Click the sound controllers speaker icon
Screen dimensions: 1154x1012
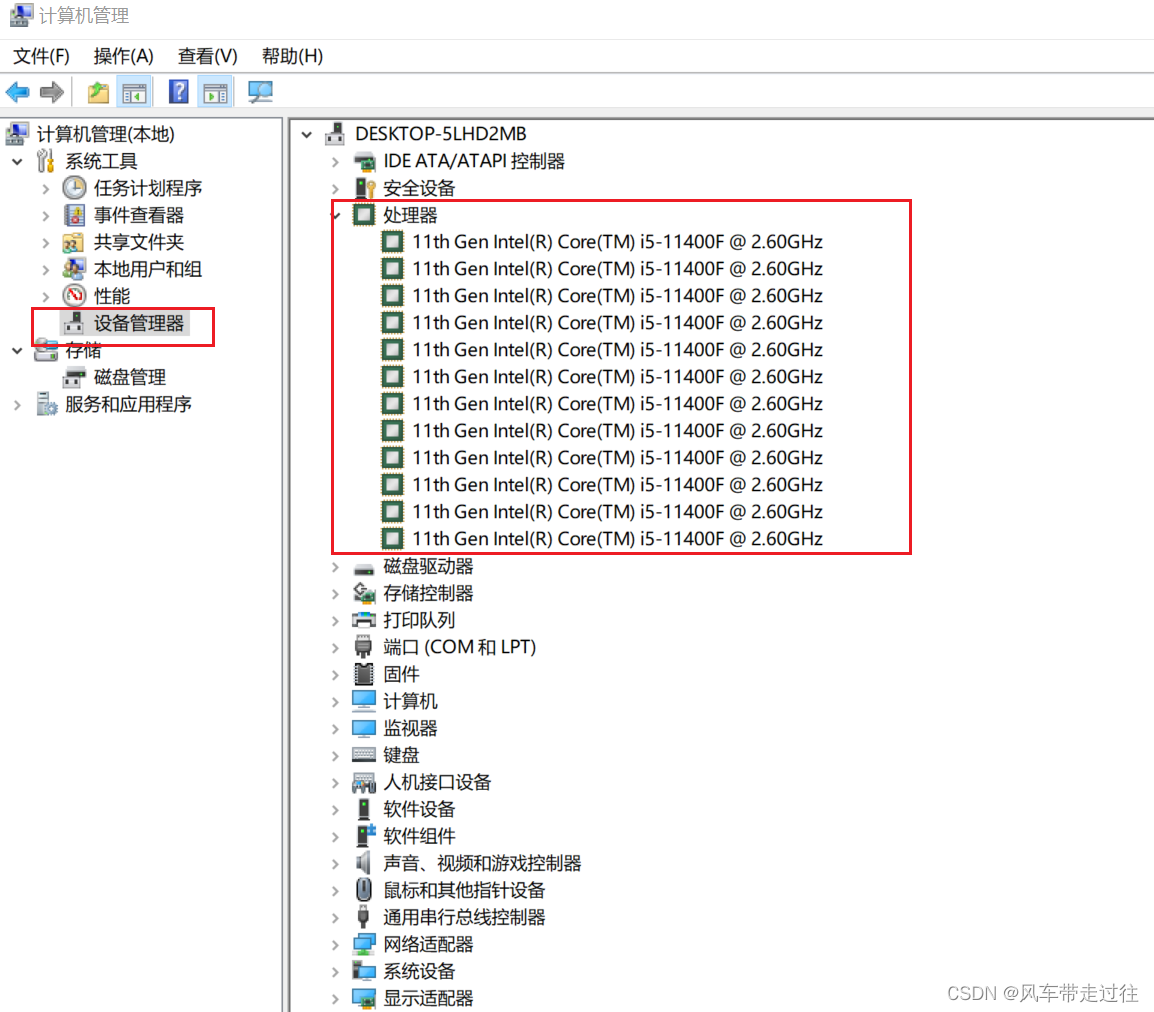tap(364, 863)
